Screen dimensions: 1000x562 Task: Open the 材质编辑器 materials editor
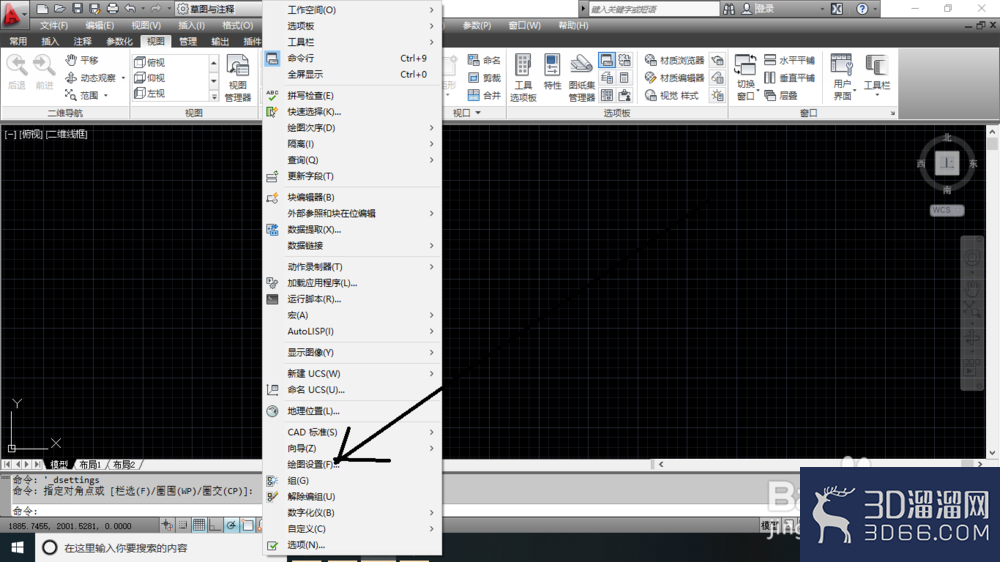coord(674,78)
